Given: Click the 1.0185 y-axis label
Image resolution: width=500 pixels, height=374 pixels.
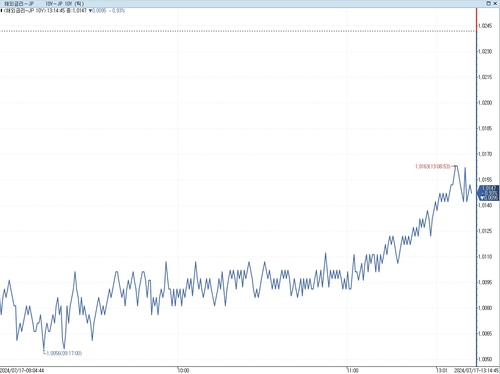Looking at the screenshot, I should pos(485,128).
